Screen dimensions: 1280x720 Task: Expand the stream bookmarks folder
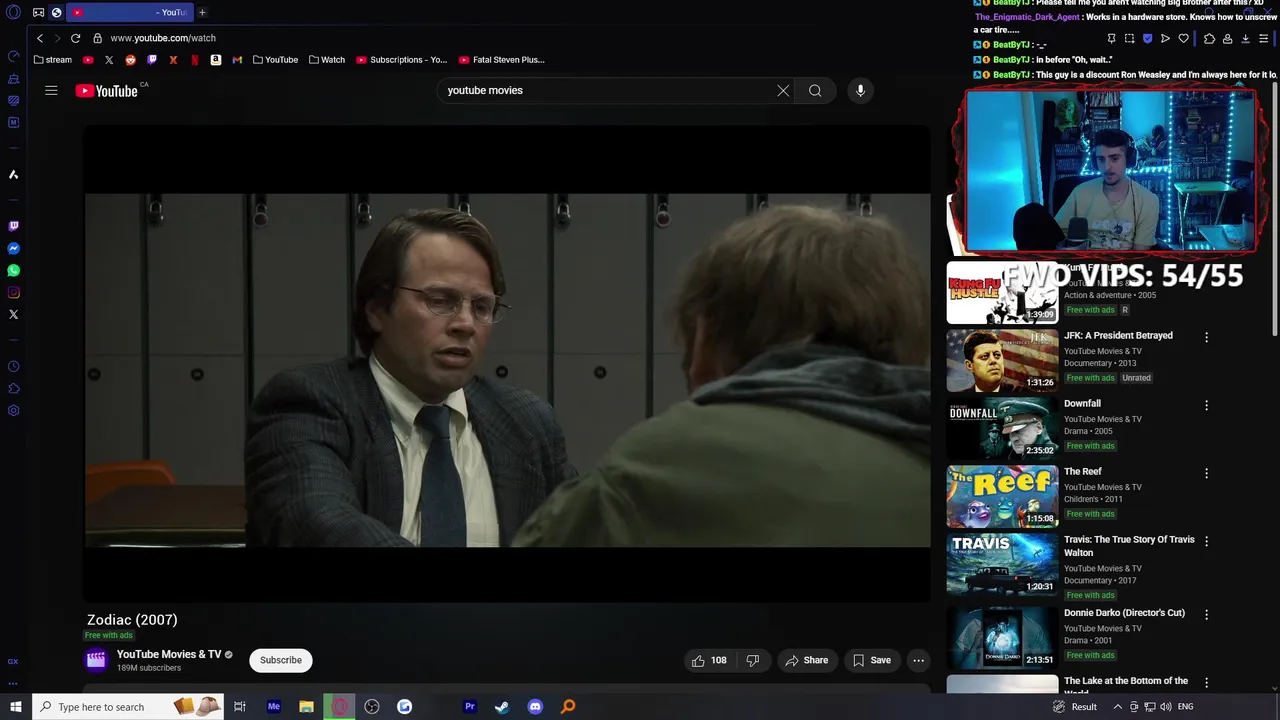(53, 60)
